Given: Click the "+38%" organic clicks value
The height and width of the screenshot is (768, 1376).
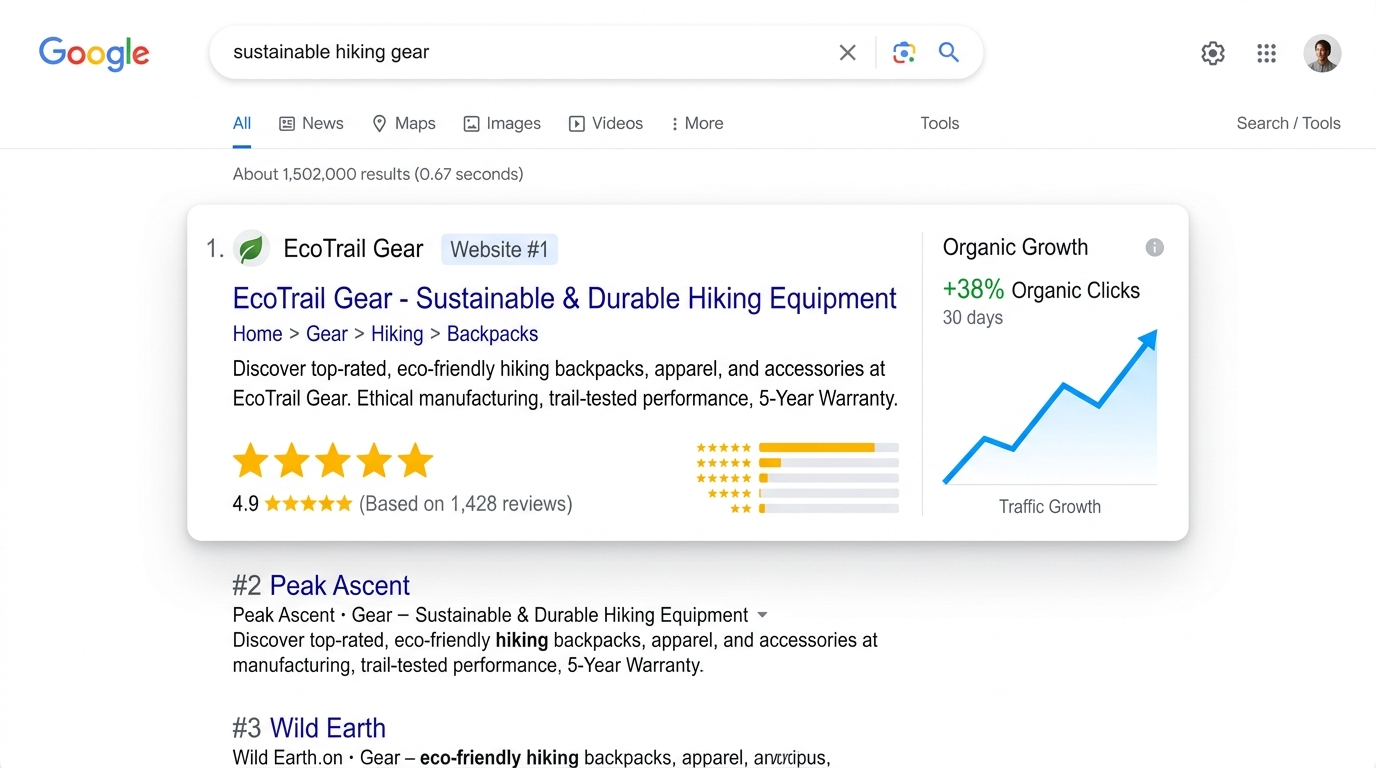Looking at the screenshot, I should click(973, 290).
